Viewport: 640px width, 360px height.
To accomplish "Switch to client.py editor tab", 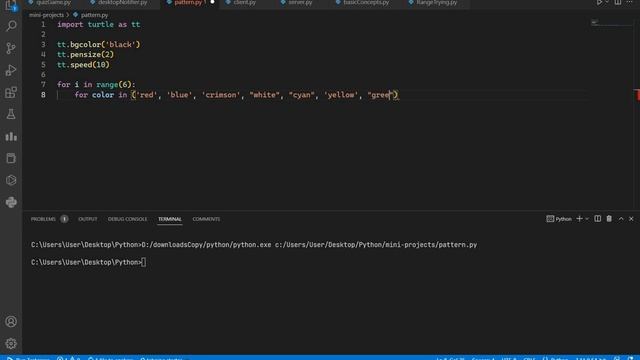I will [245, 2].
